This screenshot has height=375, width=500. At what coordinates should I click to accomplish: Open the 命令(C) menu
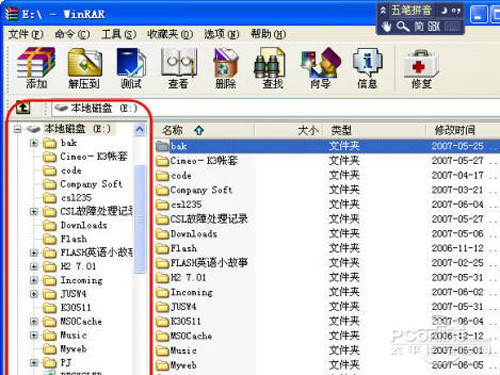click(72, 34)
